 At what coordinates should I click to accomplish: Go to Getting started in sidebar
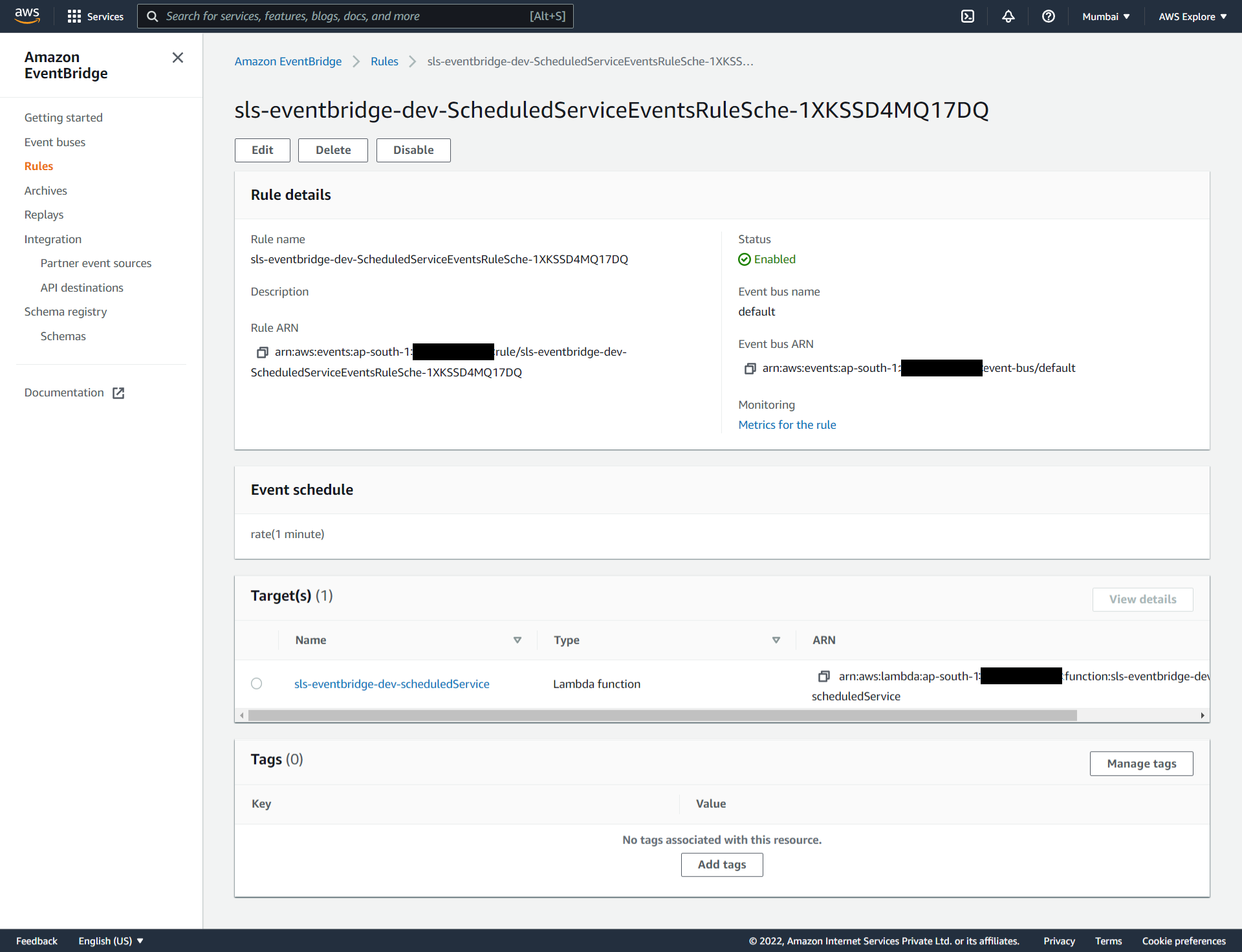63,118
